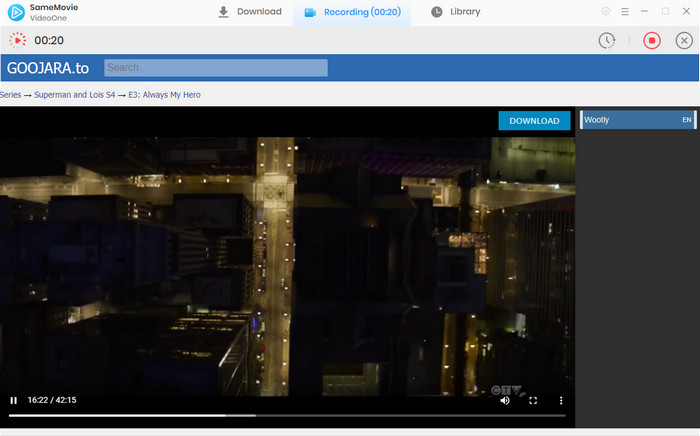700x436 pixels.
Task: Select the Wootly EN server
Action: 638,120
